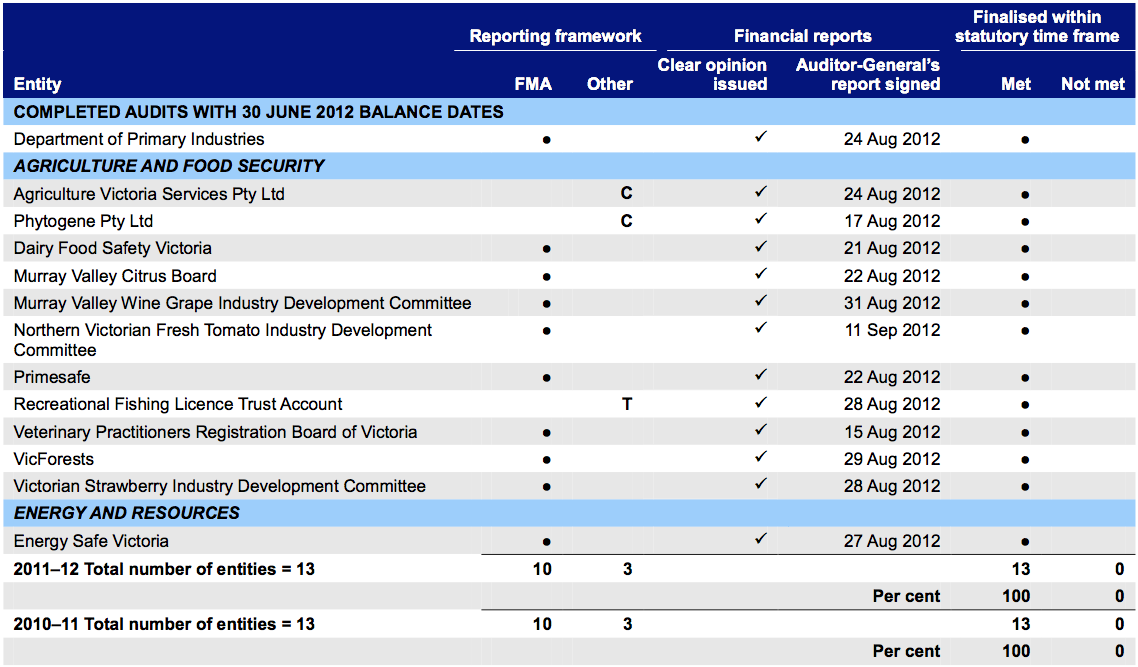Select the "29 Aug 2012" signed date
Viewport: 1138px width, 667px height.
[x=892, y=459]
